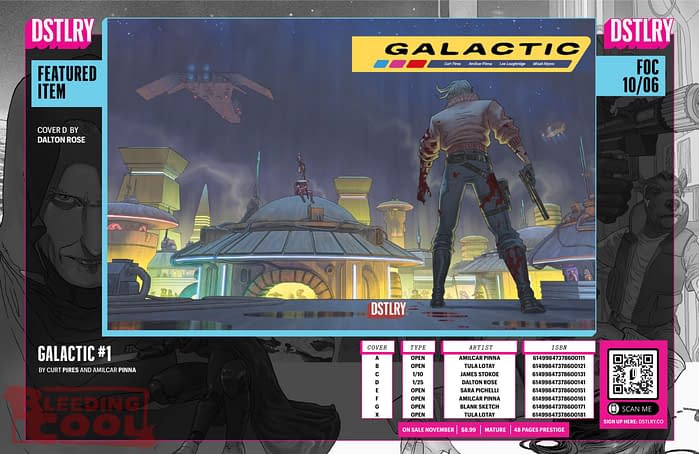This screenshot has height=454, width=699.
Task: Click the ISBN column header
Action: pyautogui.click(x=558, y=347)
